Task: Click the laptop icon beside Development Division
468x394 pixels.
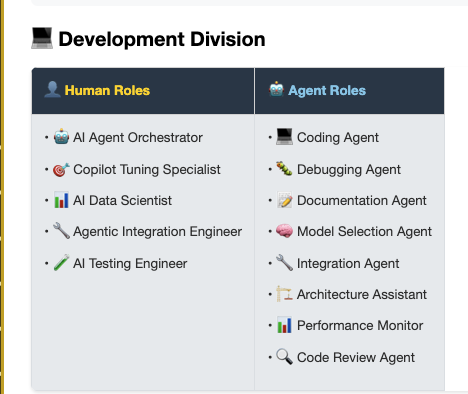Action: coord(42,38)
